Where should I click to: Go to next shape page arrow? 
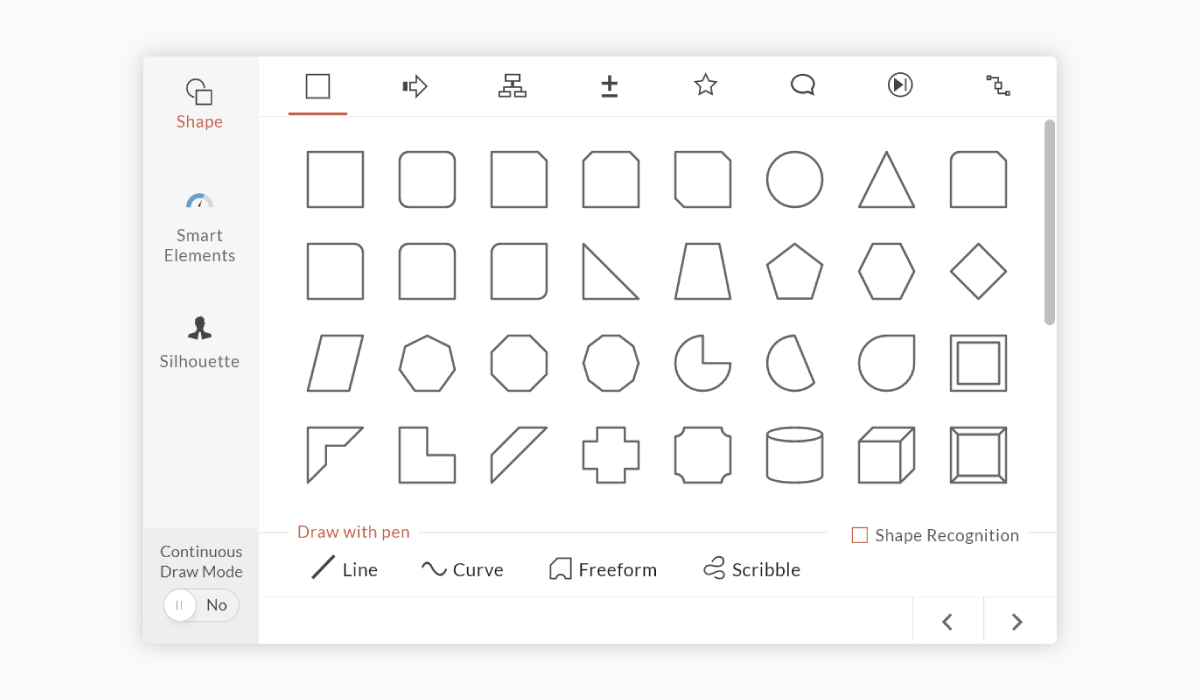tap(1017, 622)
